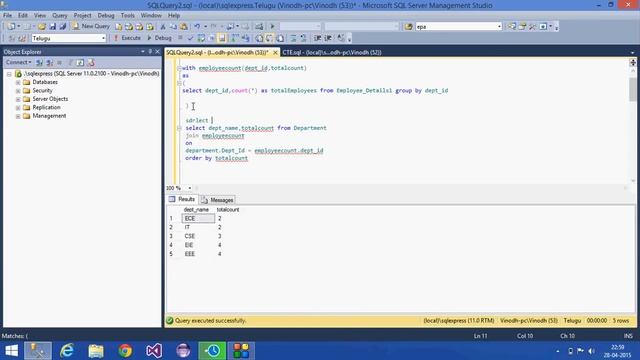Launch Internet Explorer from taskbar

(x=67, y=351)
